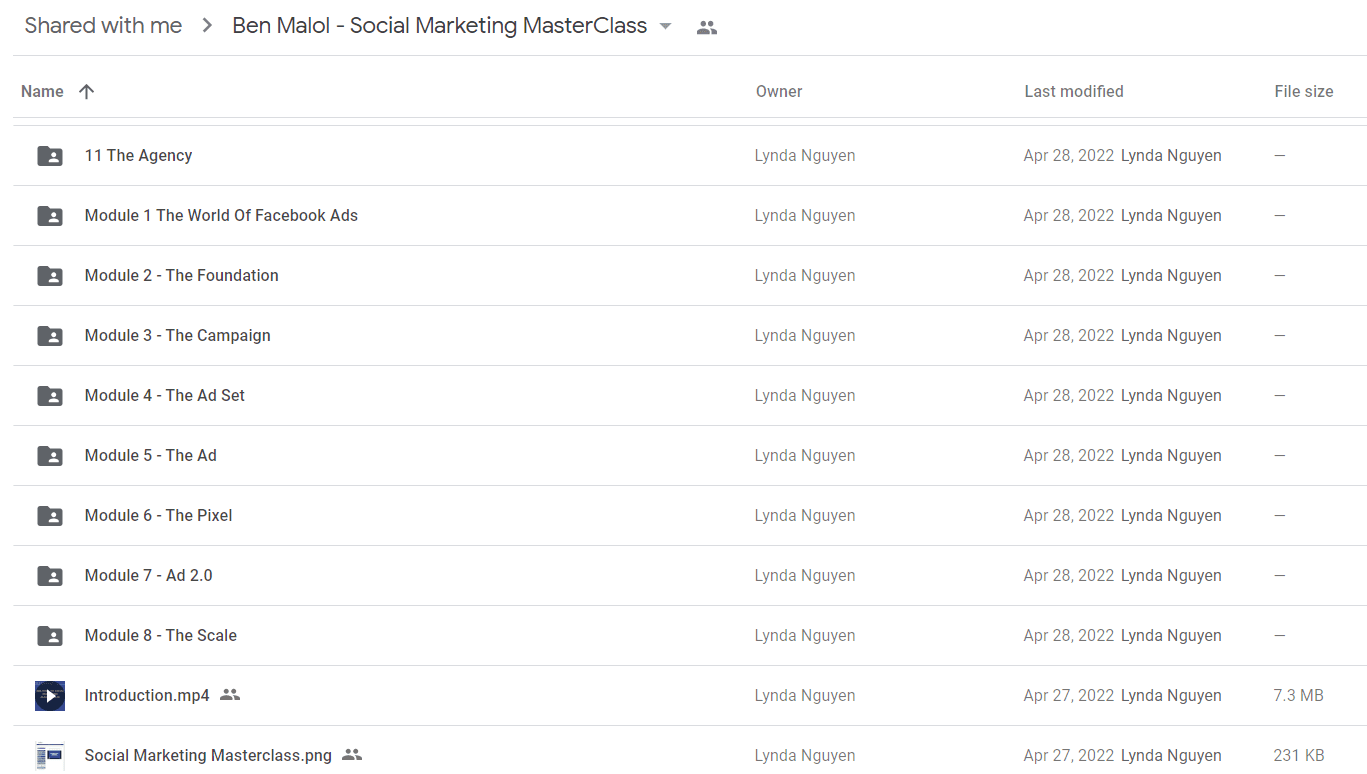
Task: Open the Last modified column header
Action: point(1074,91)
